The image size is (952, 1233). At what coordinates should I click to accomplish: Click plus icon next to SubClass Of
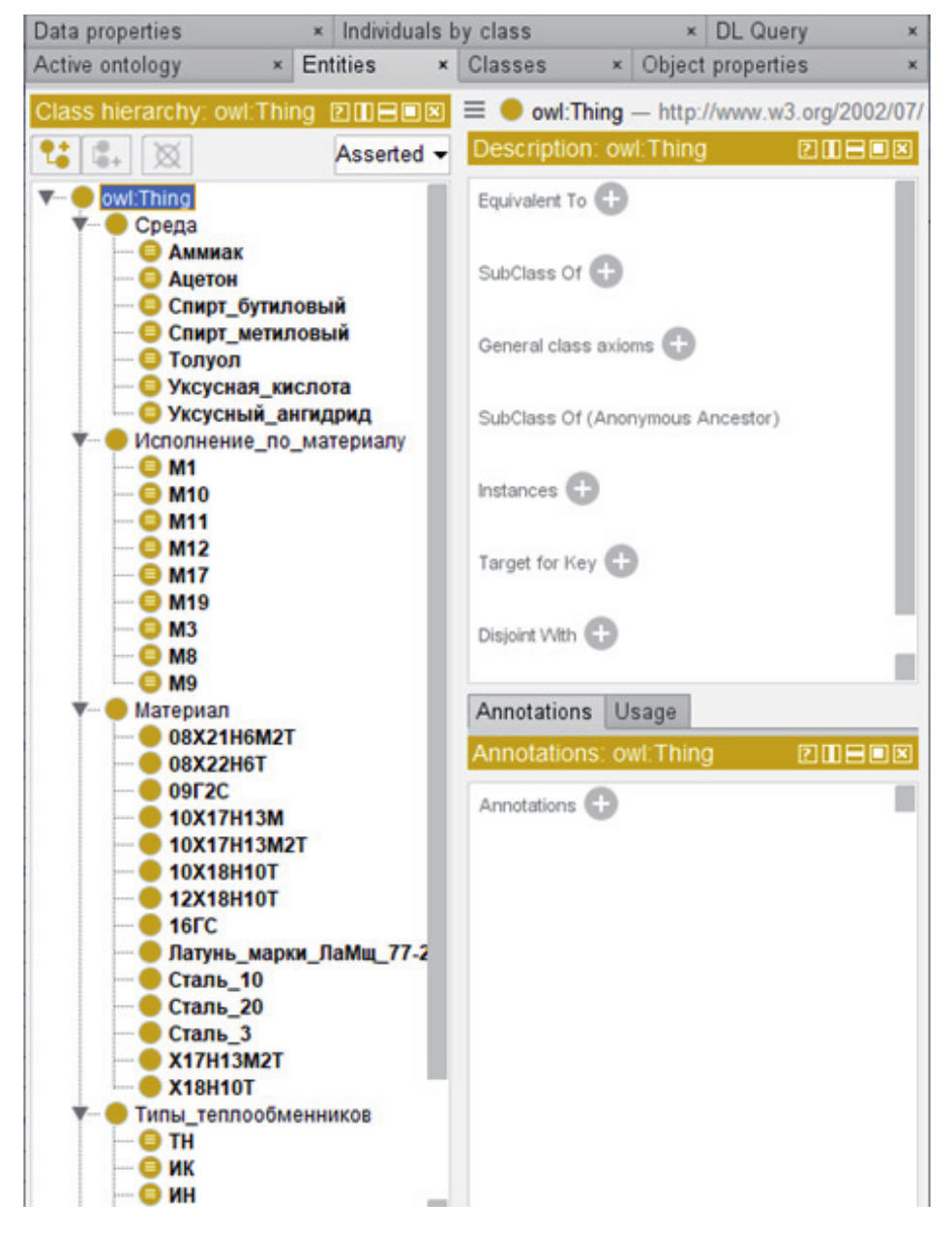pyautogui.click(x=607, y=272)
